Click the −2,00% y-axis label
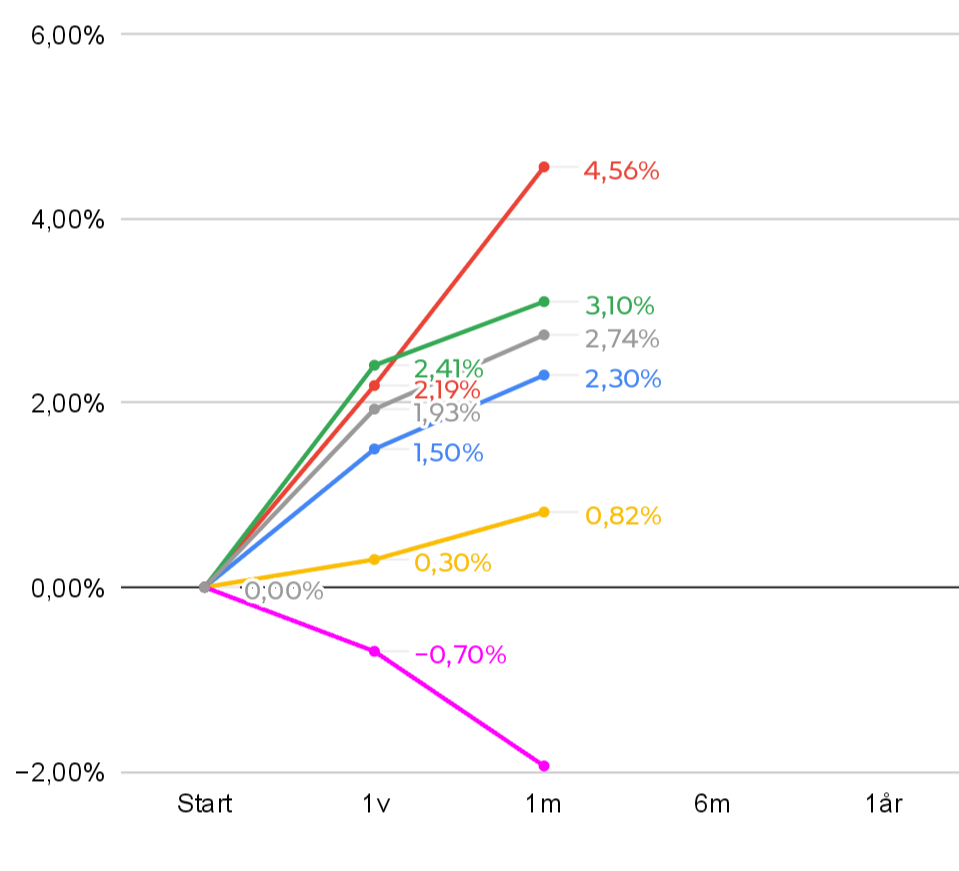The width and height of the screenshot is (959, 871). (x=62, y=773)
